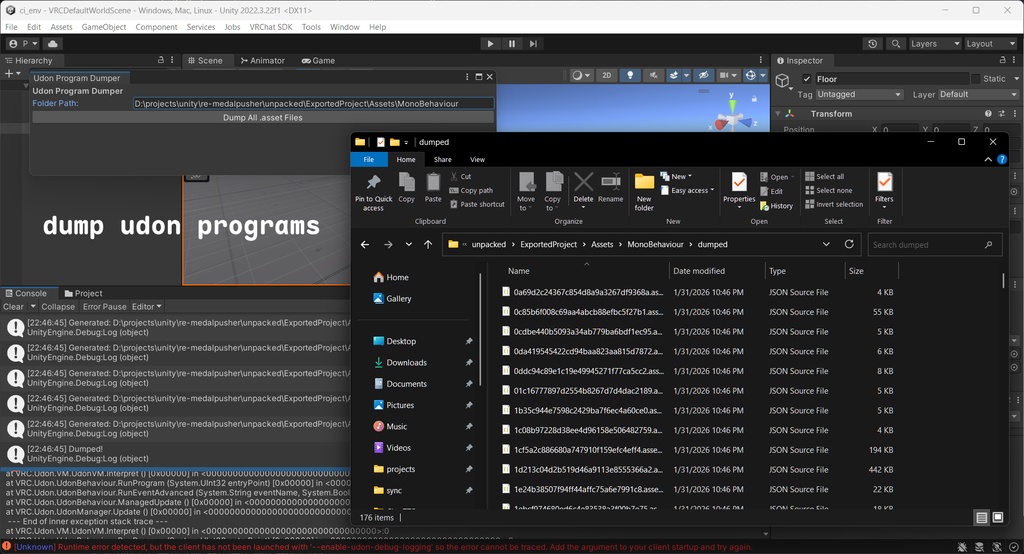Open Transform preset settings icon

(x=1001, y=114)
